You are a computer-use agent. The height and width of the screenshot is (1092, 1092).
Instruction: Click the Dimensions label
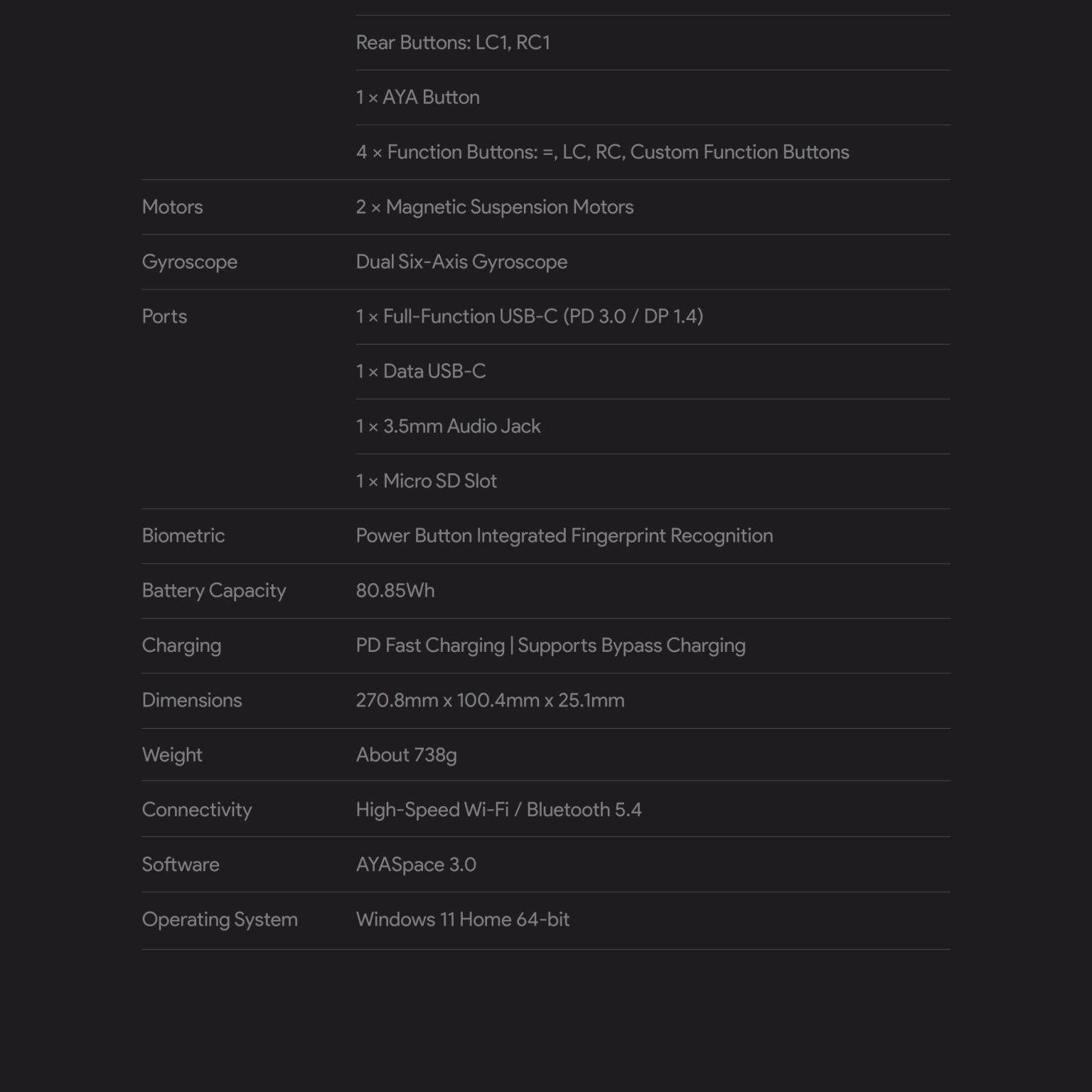click(191, 700)
